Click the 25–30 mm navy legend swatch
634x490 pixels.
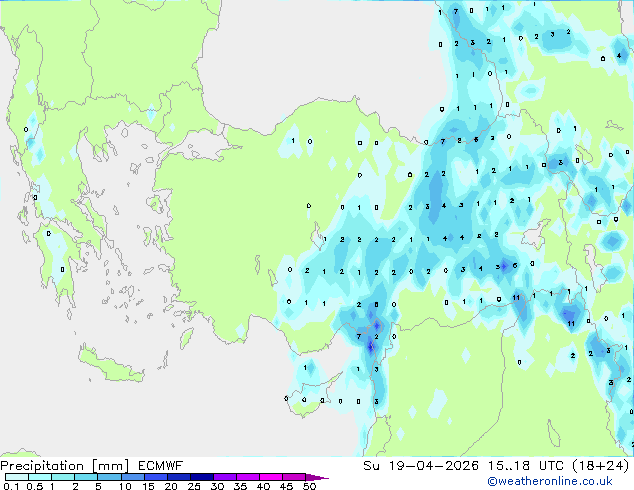tap(201, 477)
